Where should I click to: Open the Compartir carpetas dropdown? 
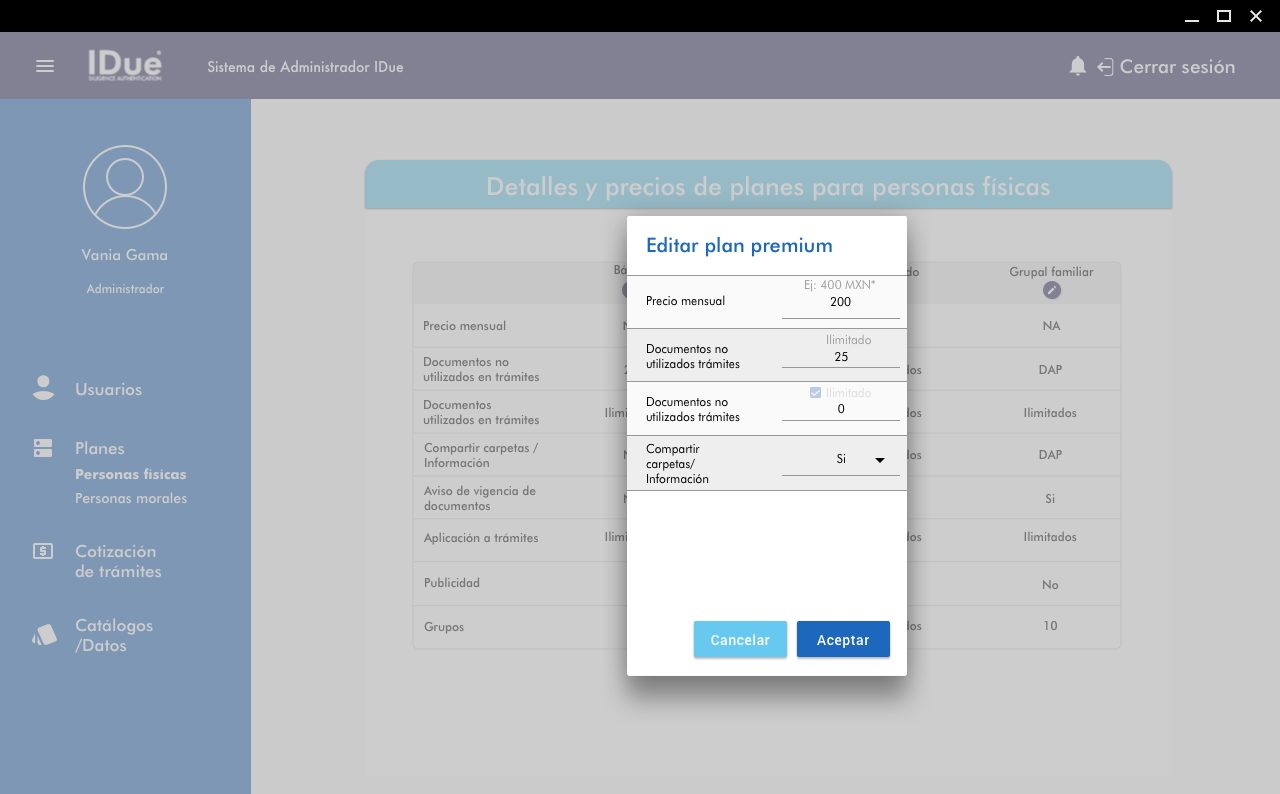[840, 460]
